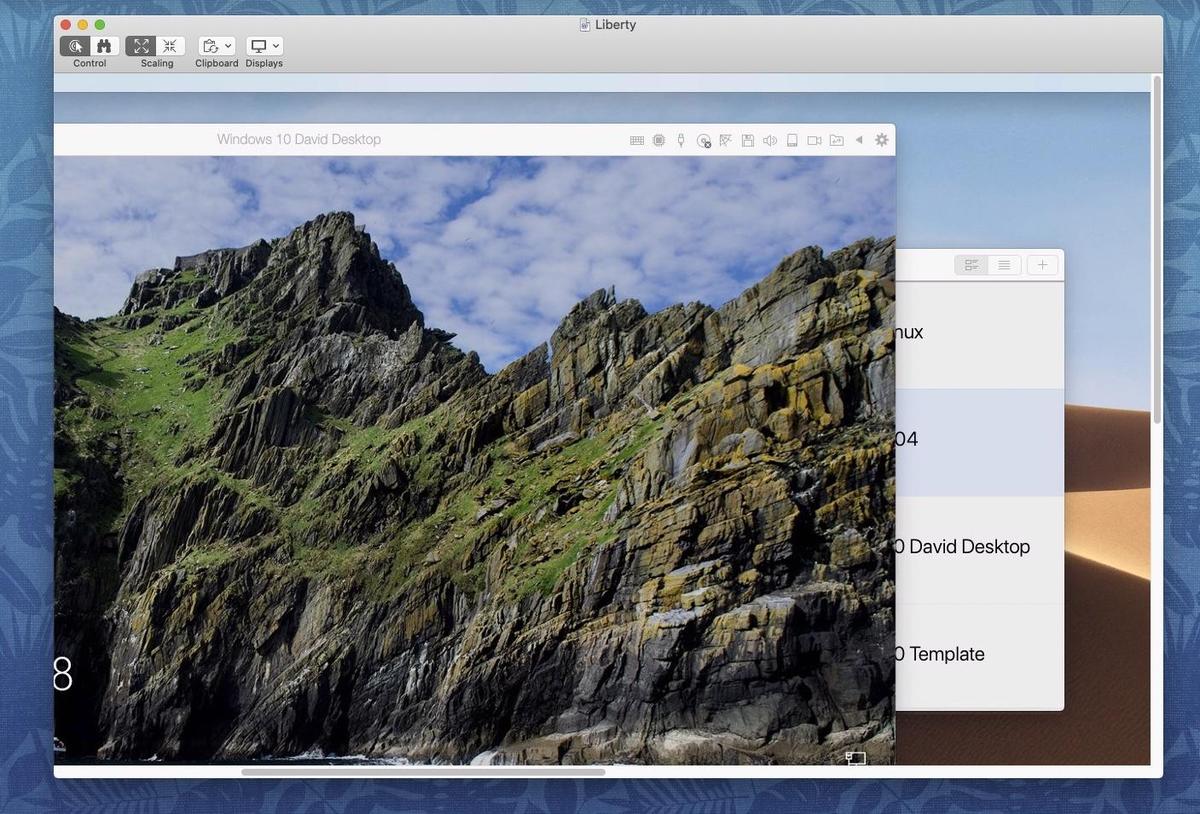The width and height of the screenshot is (1200, 814).
Task: Toggle the expand-arrows scaling button
Action: [141, 46]
